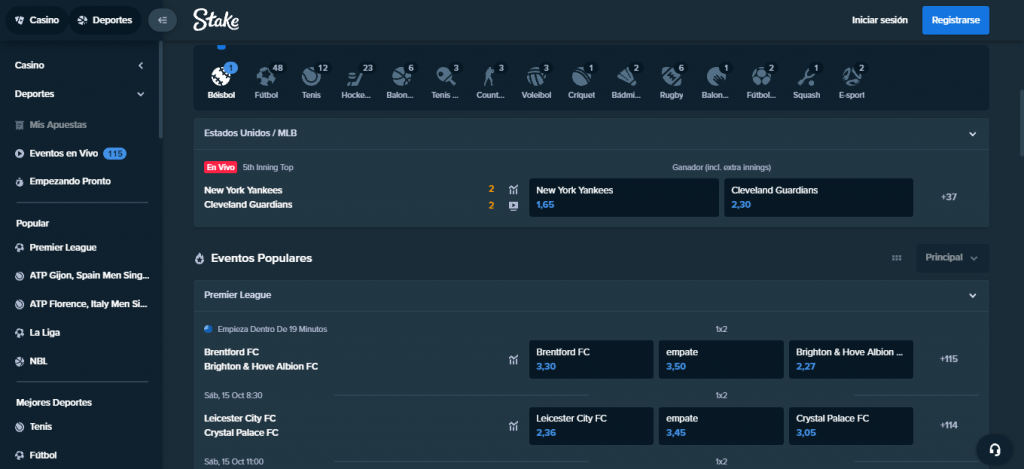Viewport: 1024px width, 469px height.
Task: Select the Fútbol sala icon with 2 events
Action: point(761,77)
